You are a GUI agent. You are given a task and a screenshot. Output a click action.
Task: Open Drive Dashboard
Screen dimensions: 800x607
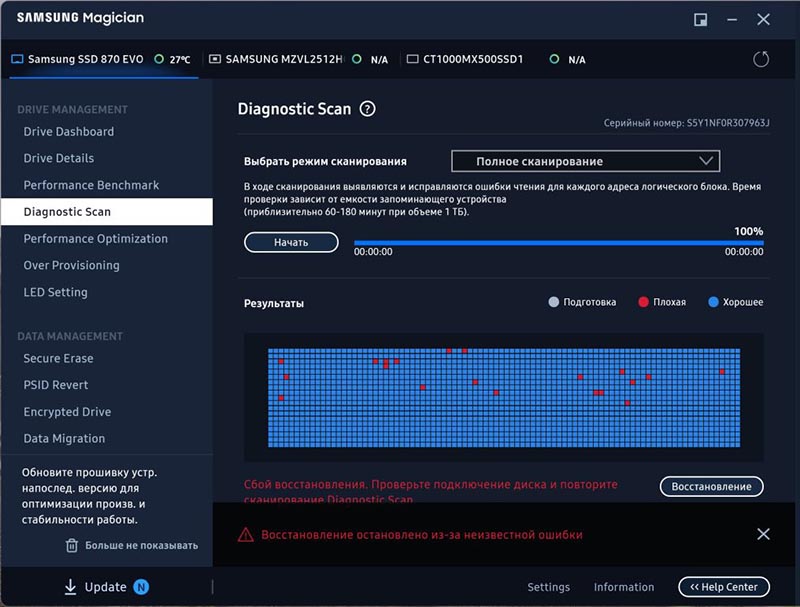tap(69, 132)
